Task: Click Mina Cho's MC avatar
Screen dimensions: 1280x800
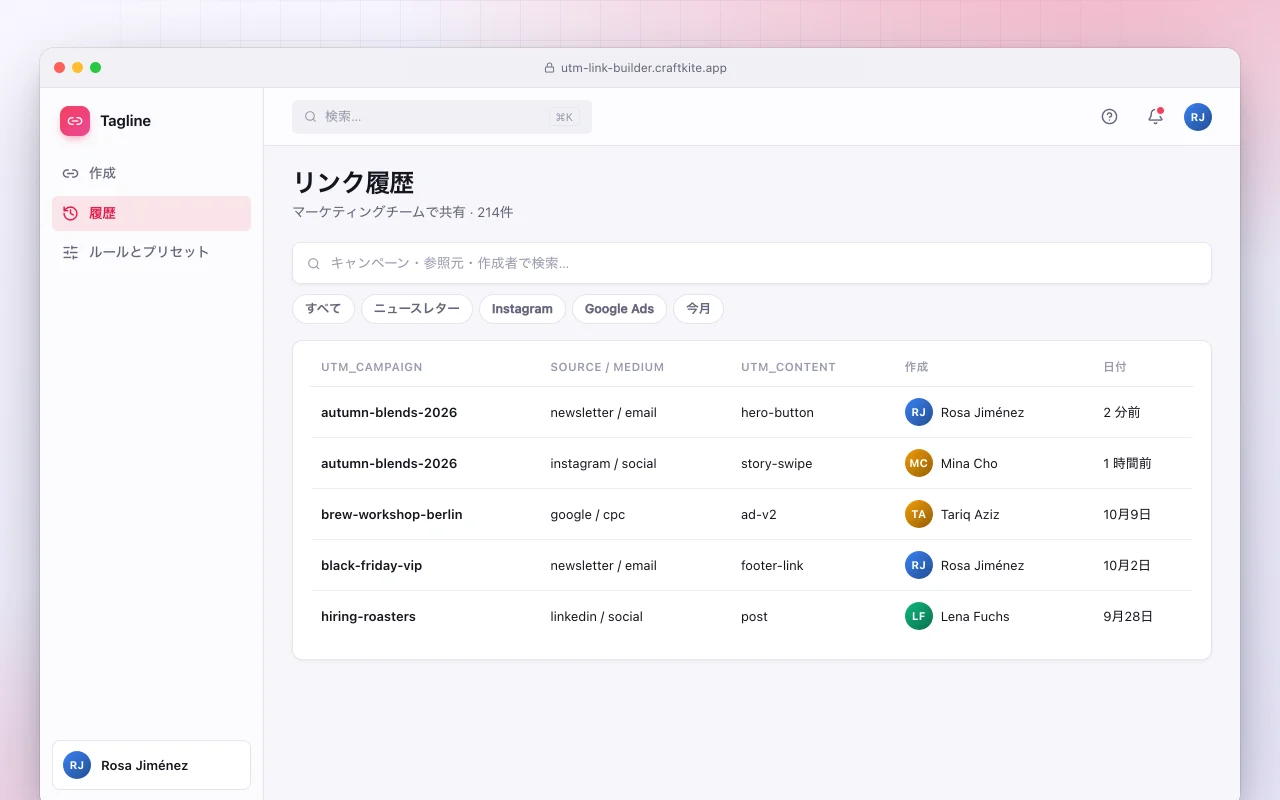Action: click(919, 463)
